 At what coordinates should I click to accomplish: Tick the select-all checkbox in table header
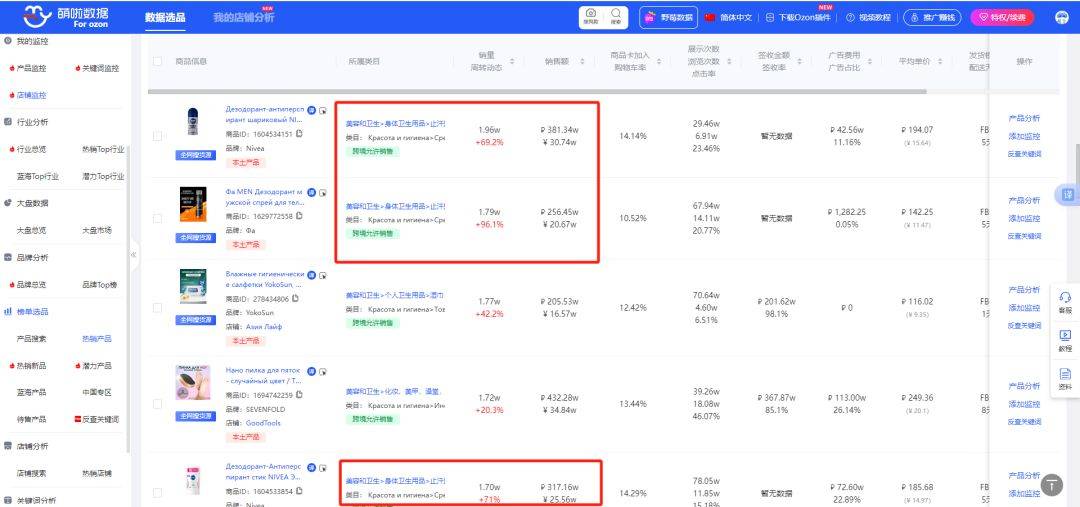click(158, 61)
